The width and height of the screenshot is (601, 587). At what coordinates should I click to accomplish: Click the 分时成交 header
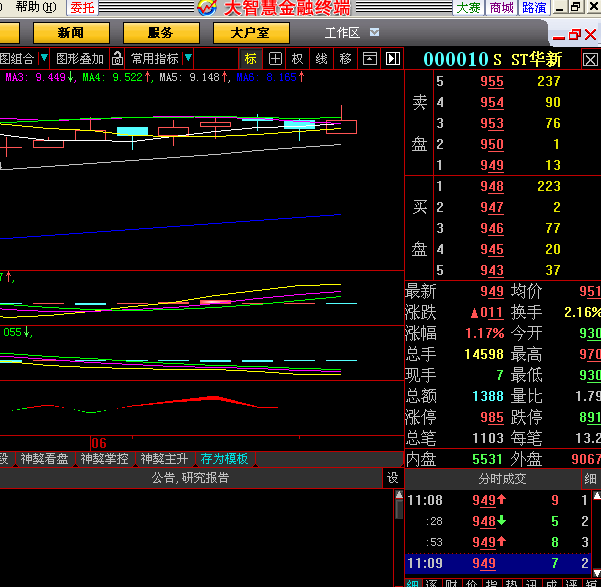click(502, 478)
